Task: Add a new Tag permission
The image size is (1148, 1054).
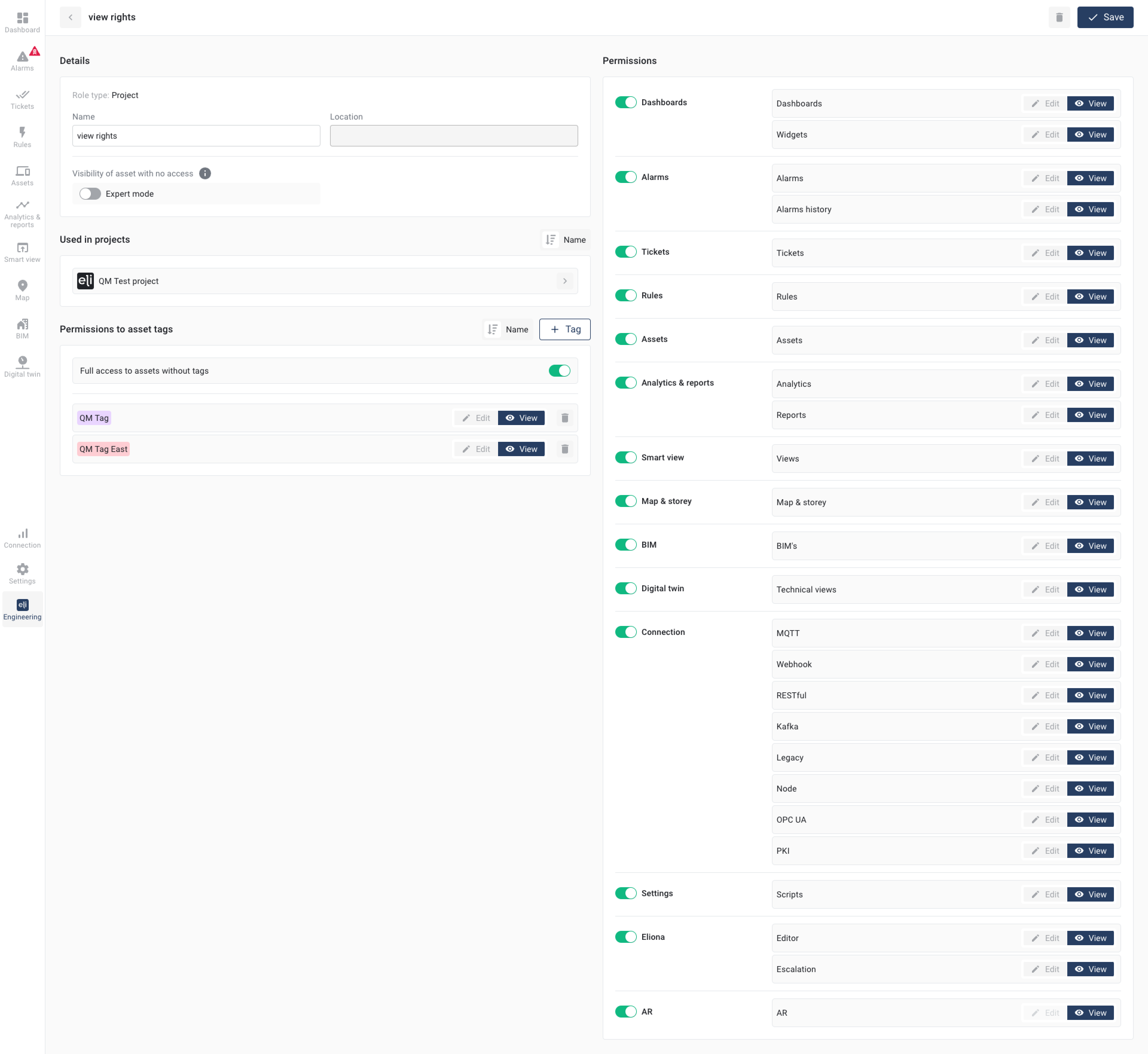Action: [564, 329]
